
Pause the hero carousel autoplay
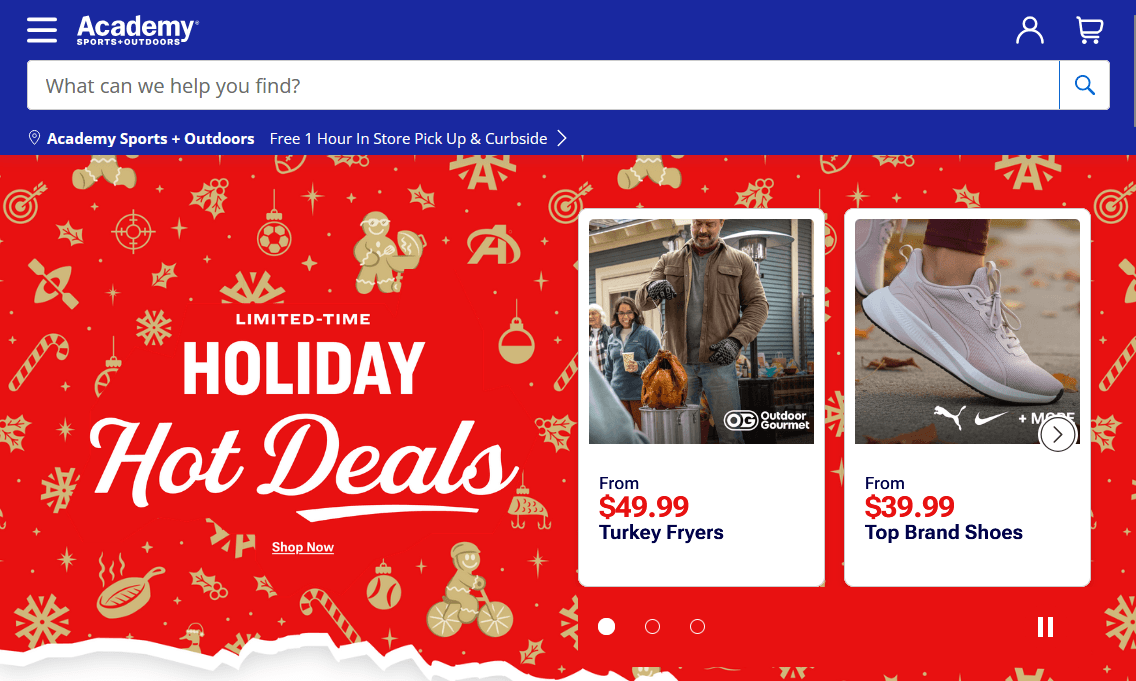click(x=1045, y=627)
